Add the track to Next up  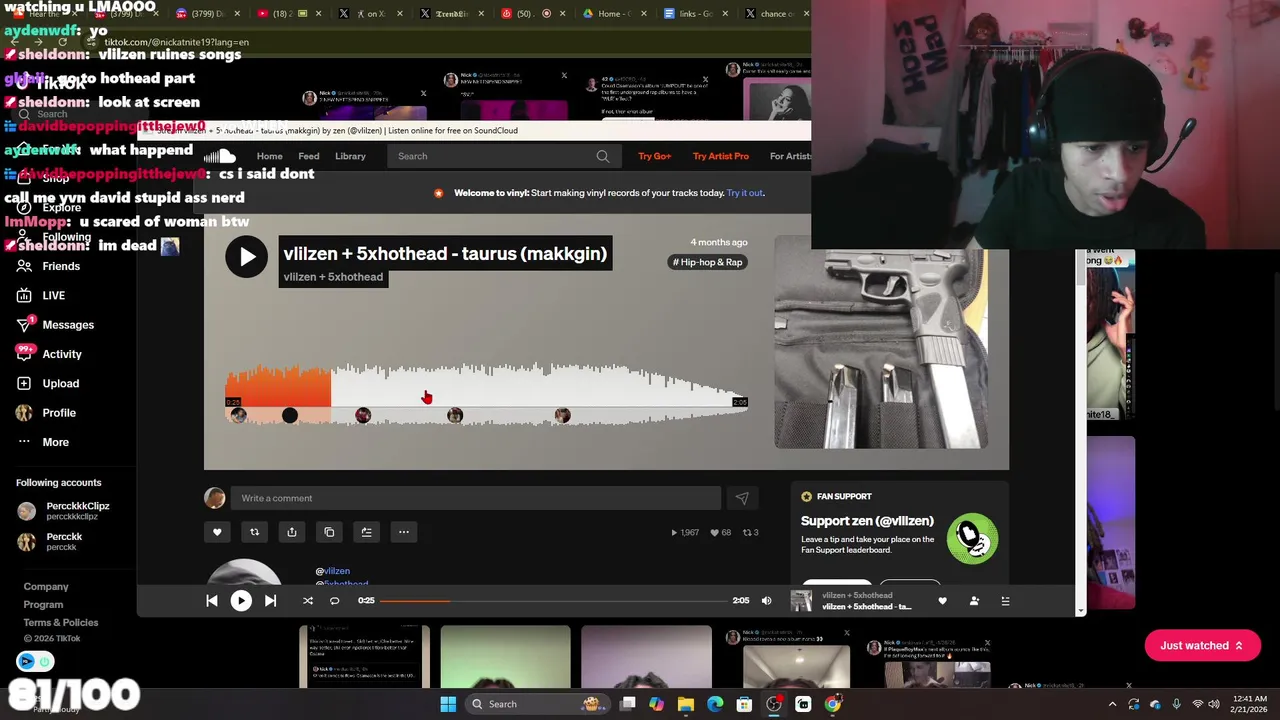point(366,532)
